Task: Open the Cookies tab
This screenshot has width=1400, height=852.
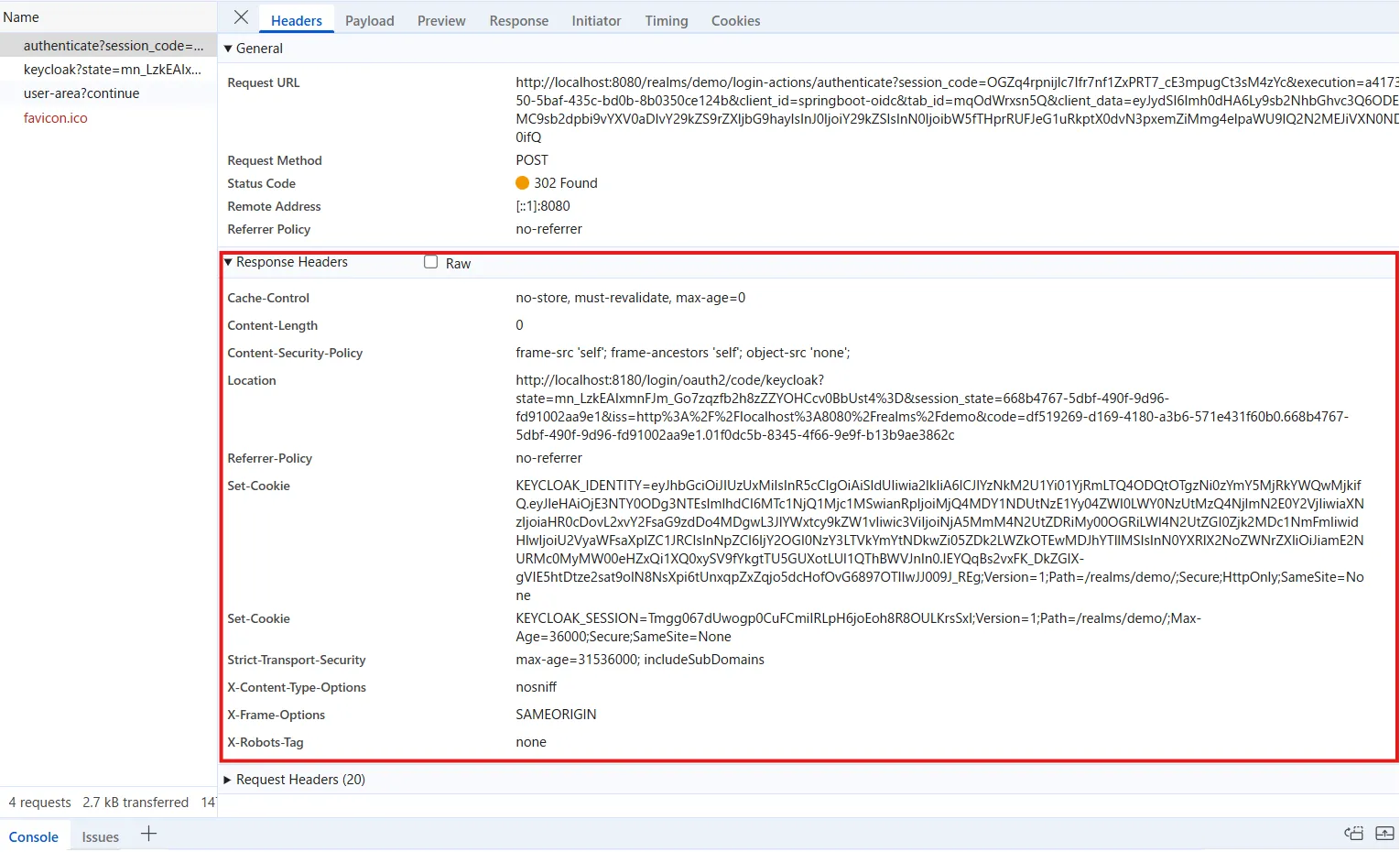Action: coord(735,21)
